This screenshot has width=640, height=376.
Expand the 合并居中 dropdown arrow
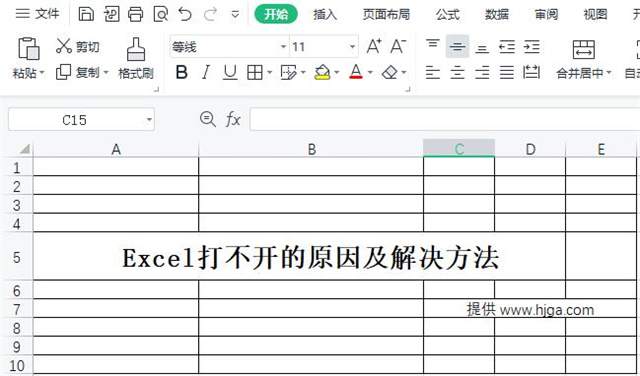tap(609, 73)
